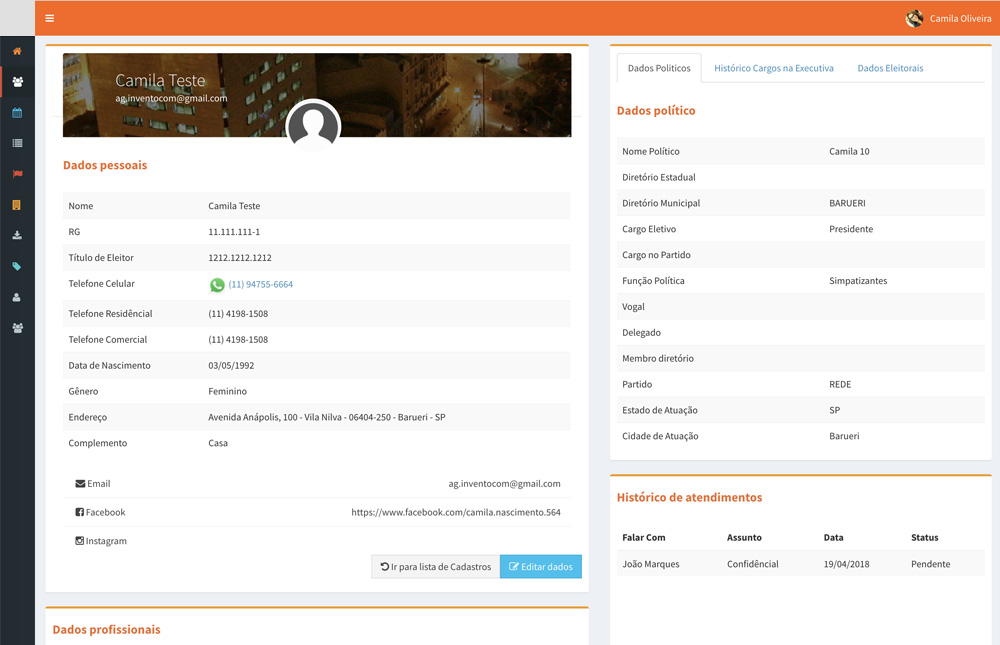1000x645 pixels.
Task: Open the teal tag icon in sidebar
Action: coord(17,266)
